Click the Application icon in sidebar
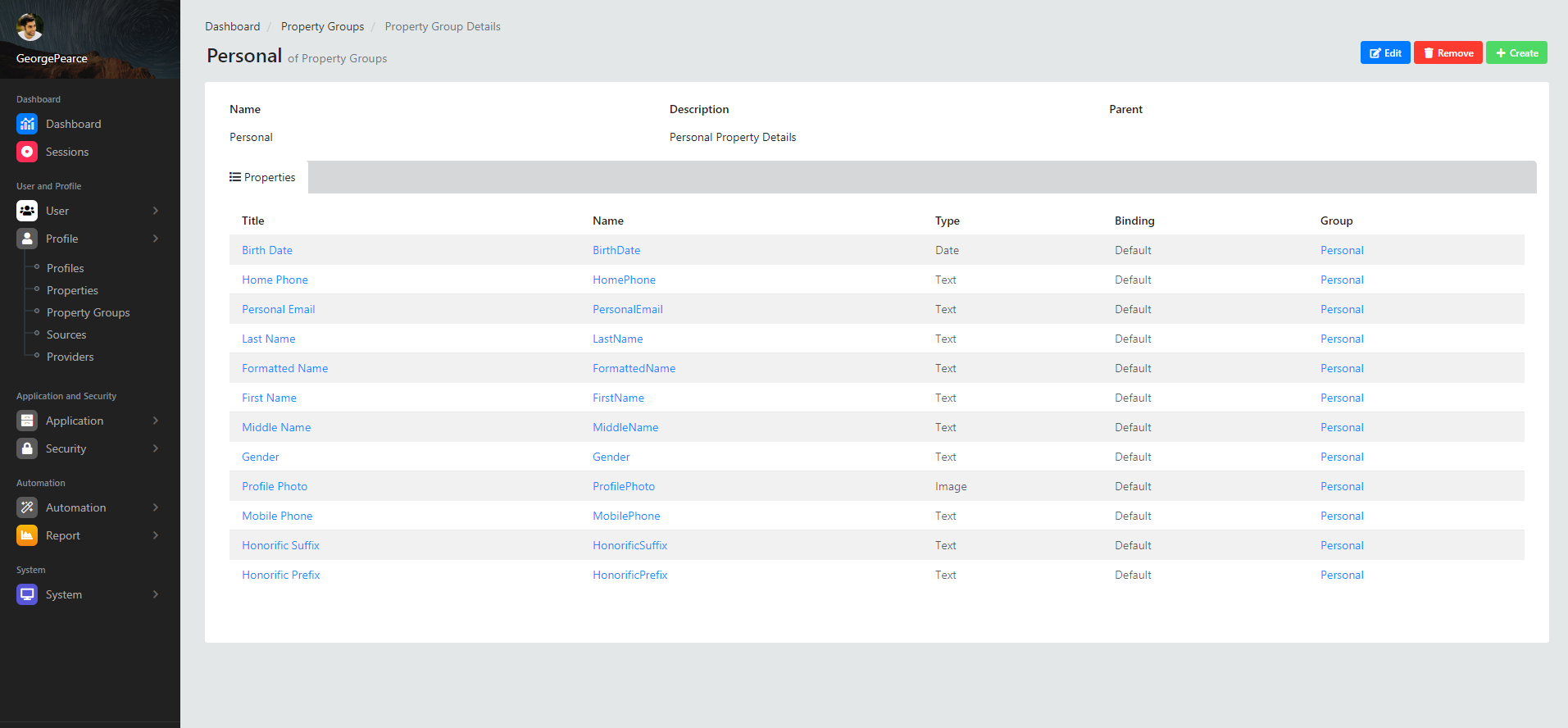The width and height of the screenshot is (1568, 728). (27, 421)
